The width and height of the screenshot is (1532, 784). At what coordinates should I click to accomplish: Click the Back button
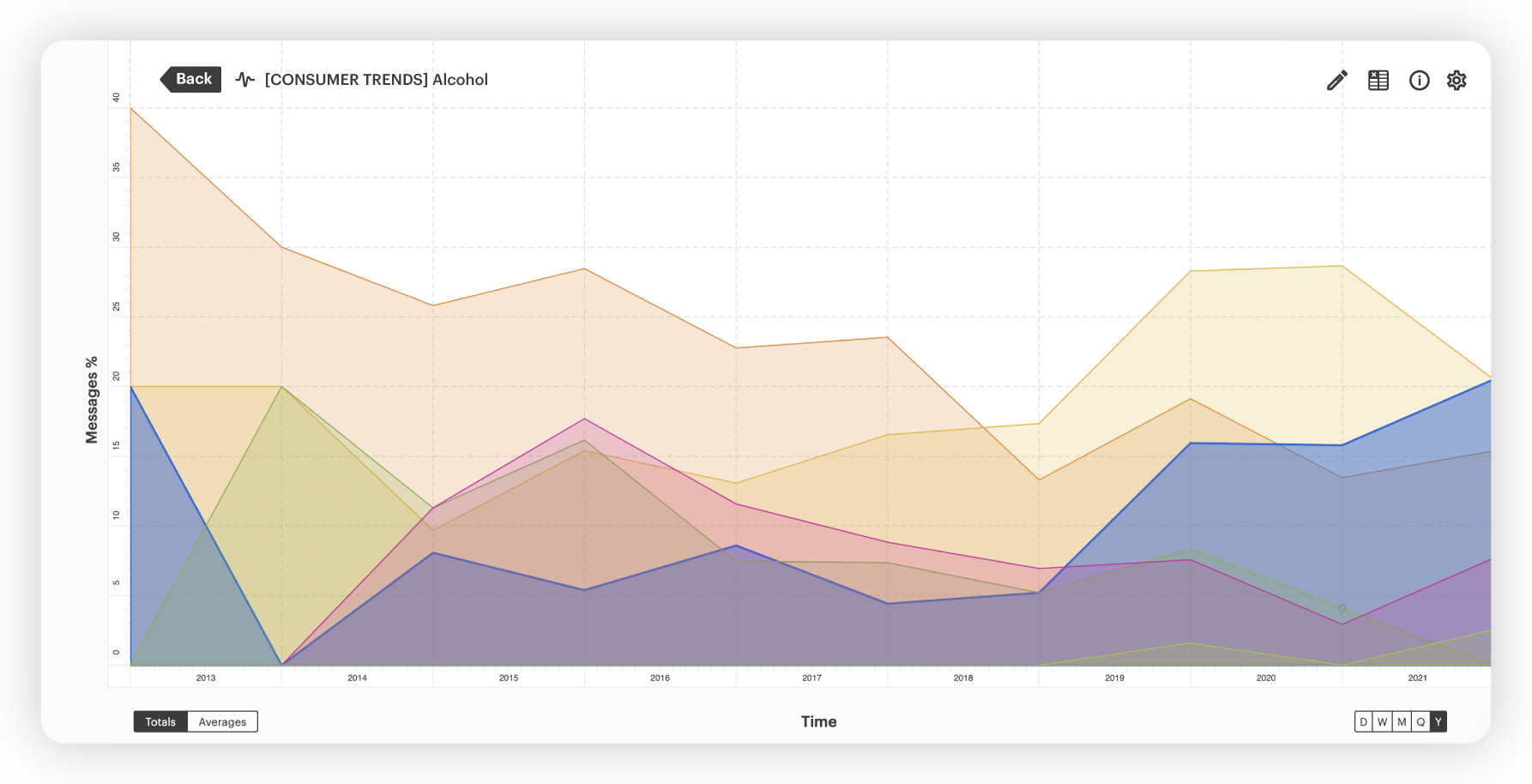(x=191, y=79)
